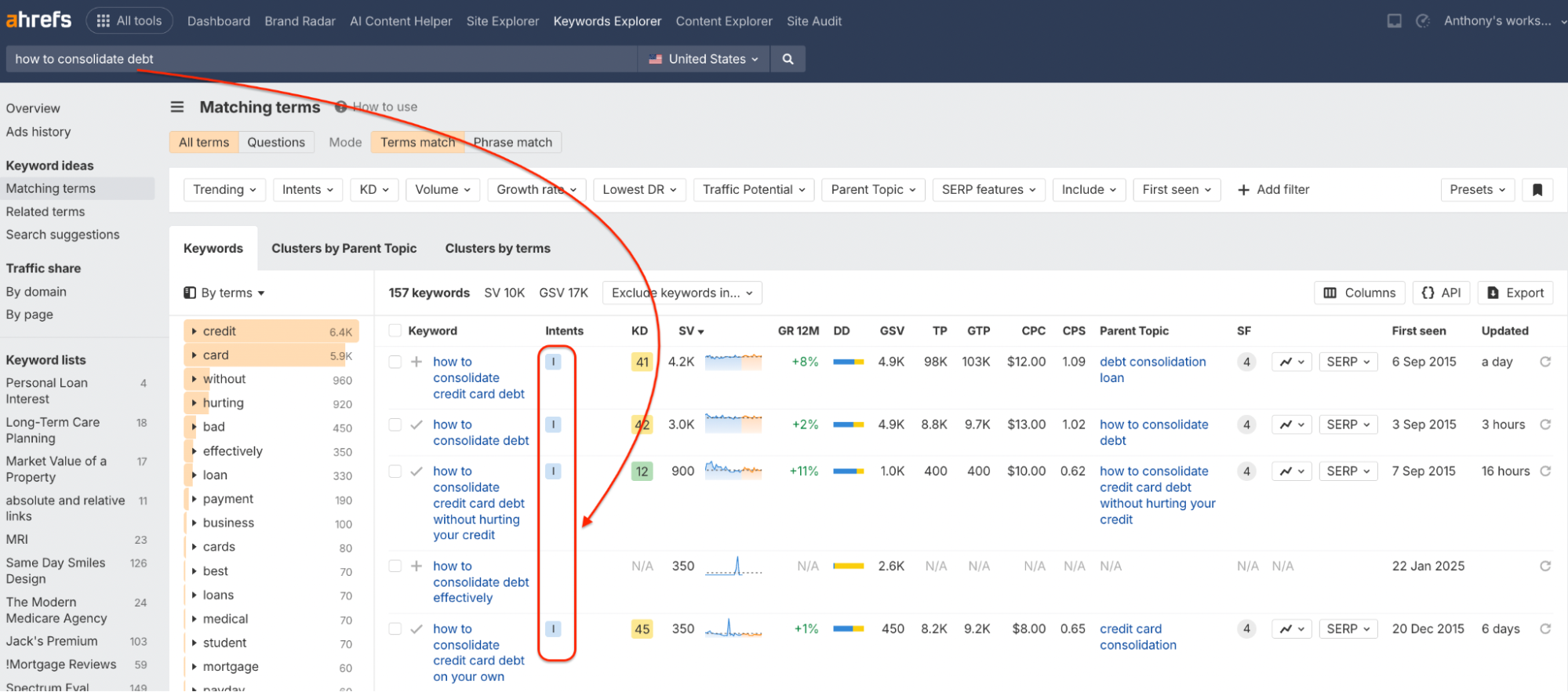The width and height of the screenshot is (1568, 692).
Task: Open 'debt consolidation loan' parent topic link
Action: pos(1152,370)
